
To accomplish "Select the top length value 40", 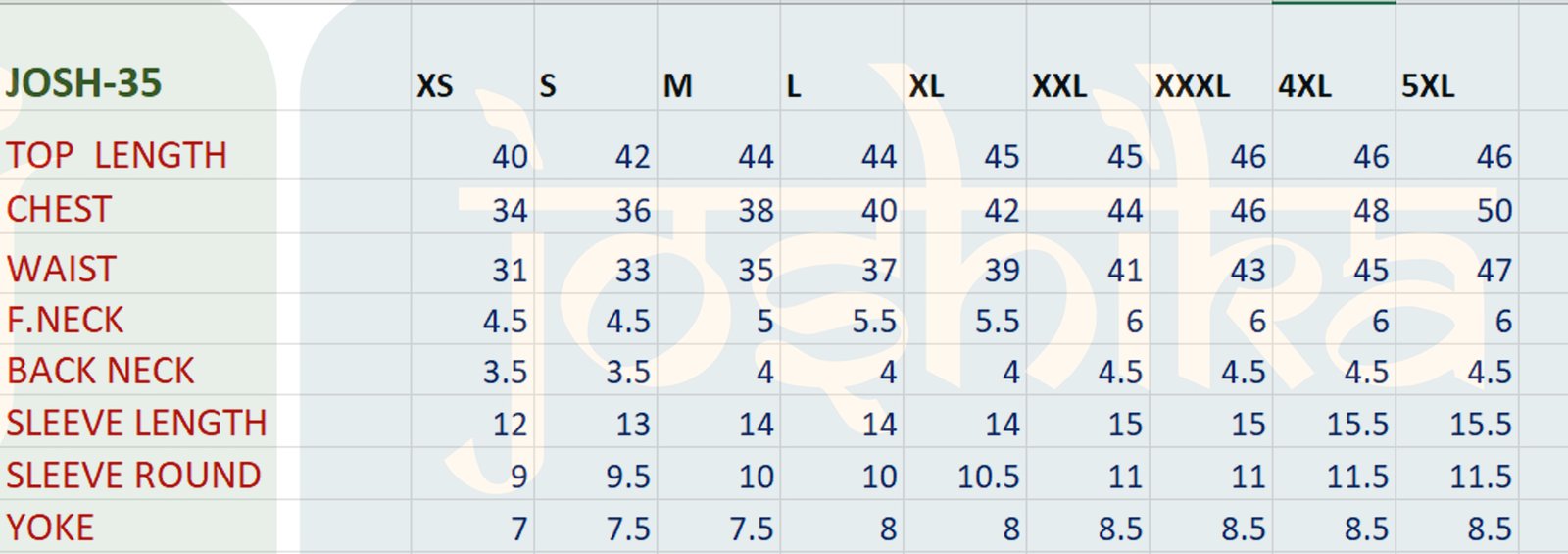I will (x=510, y=156).
